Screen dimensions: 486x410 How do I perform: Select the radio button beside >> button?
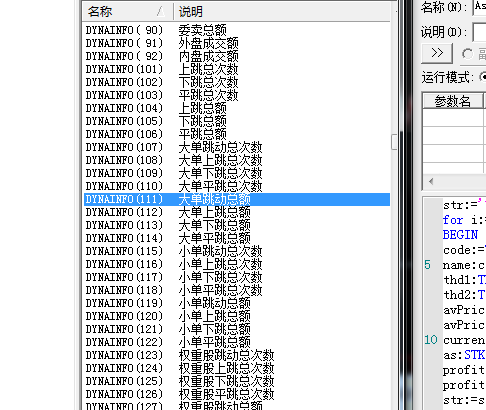pos(467,54)
